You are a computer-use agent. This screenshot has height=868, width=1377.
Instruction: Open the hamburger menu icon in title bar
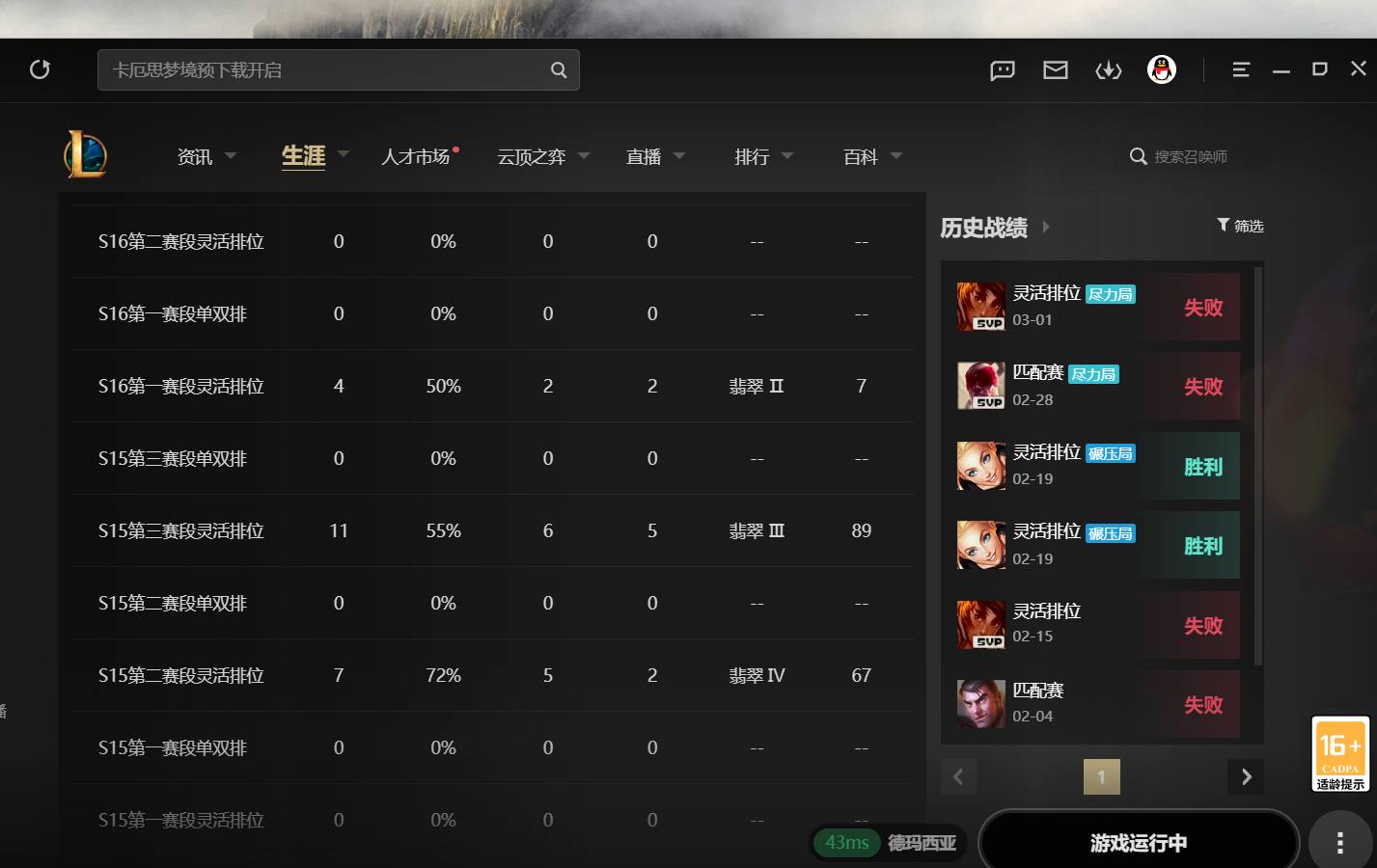1241,69
